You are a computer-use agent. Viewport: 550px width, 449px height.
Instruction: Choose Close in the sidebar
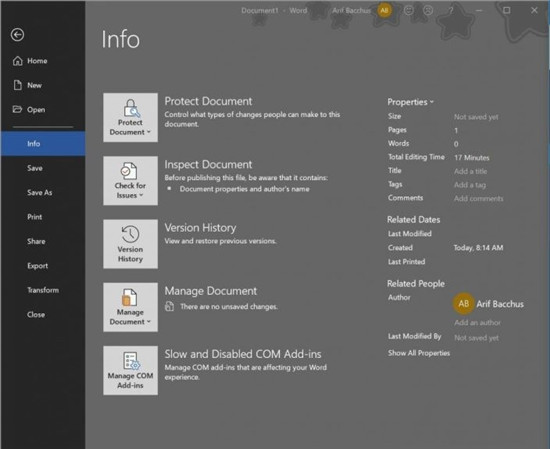tap(43, 314)
